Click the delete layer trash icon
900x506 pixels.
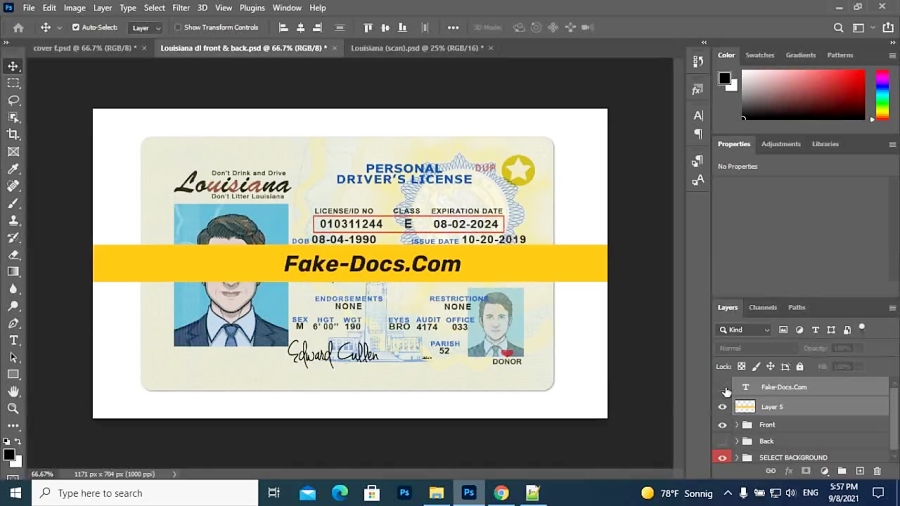[877, 471]
